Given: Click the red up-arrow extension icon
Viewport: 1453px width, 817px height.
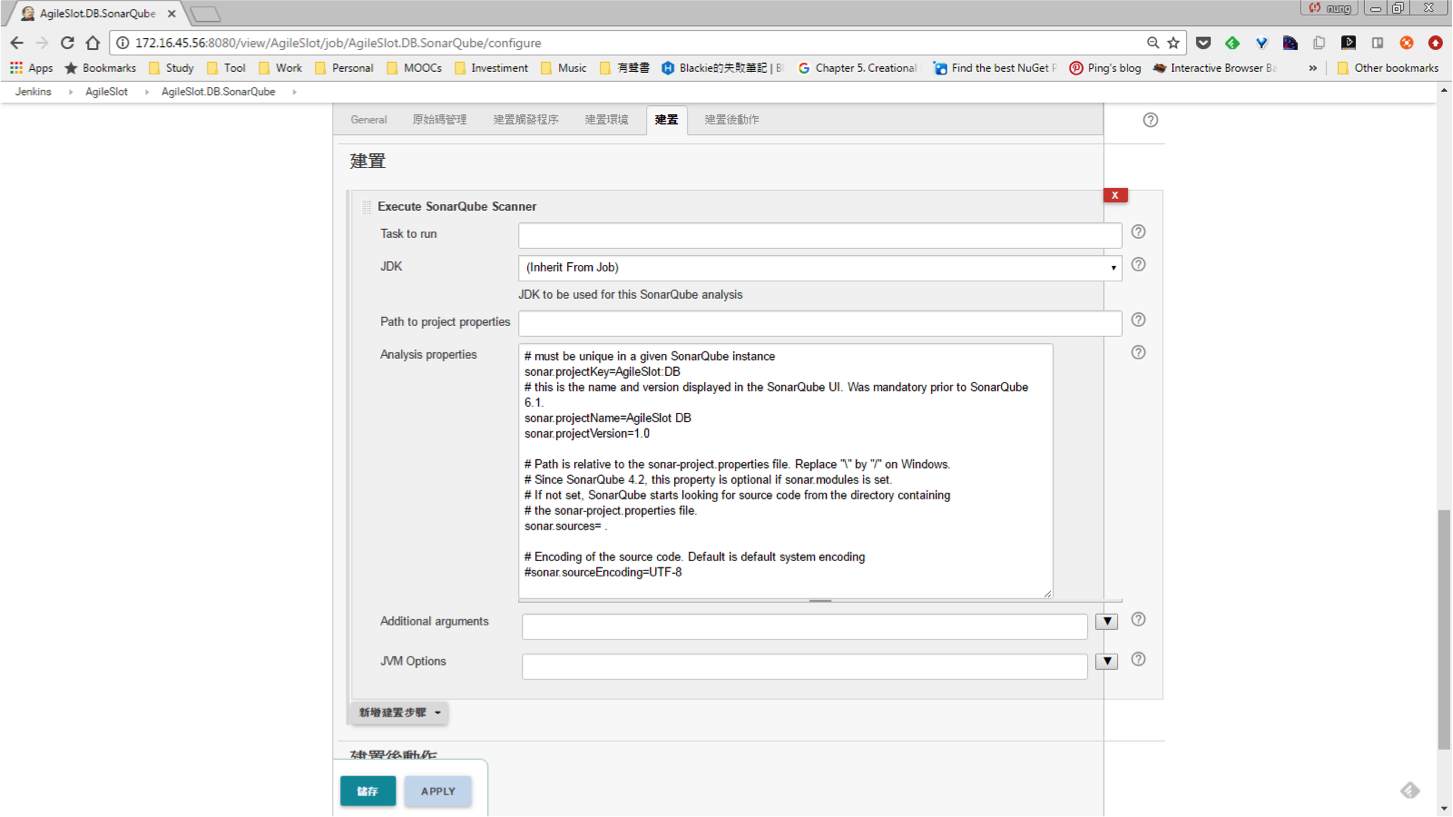Looking at the screenshot, I should pyautogui.click(x=1435, y=43).
